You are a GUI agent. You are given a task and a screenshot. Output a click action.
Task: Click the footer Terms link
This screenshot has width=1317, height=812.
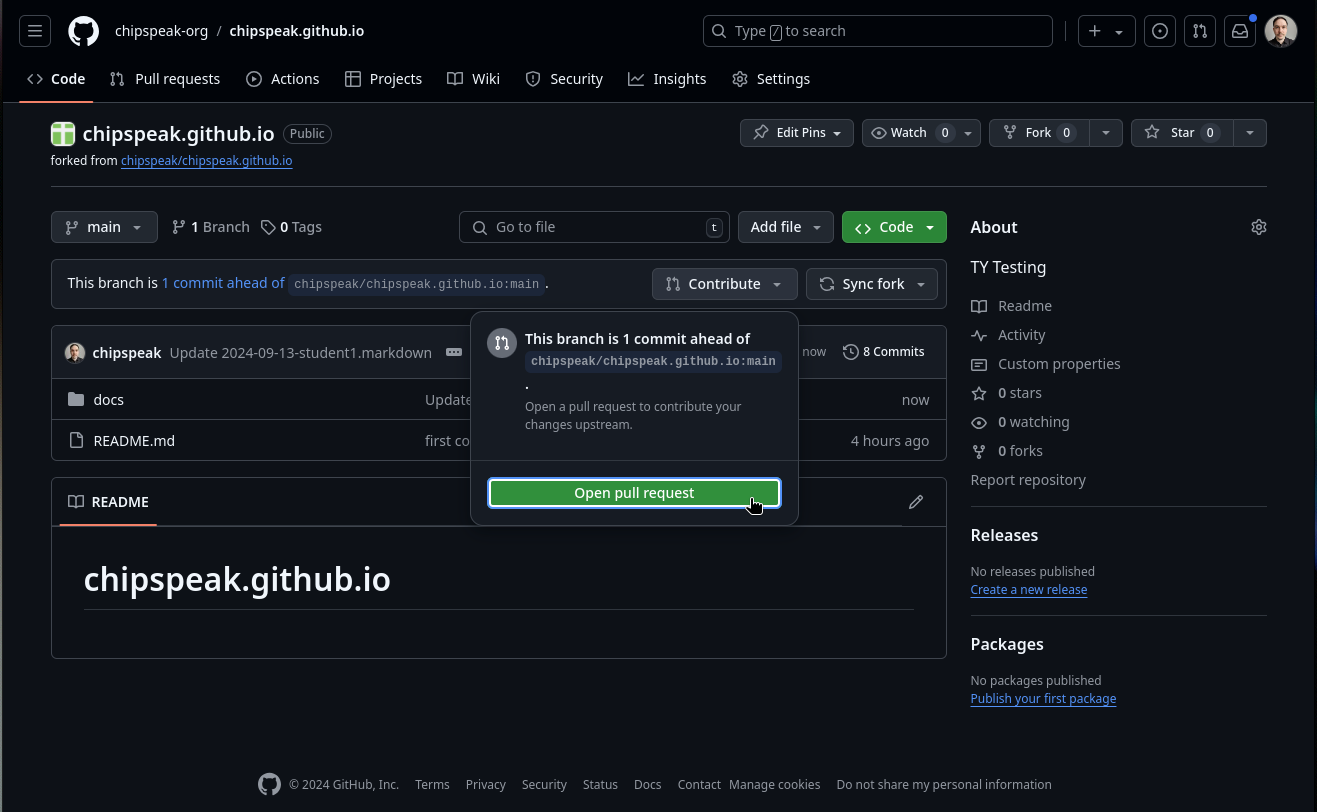click(432, 784)
